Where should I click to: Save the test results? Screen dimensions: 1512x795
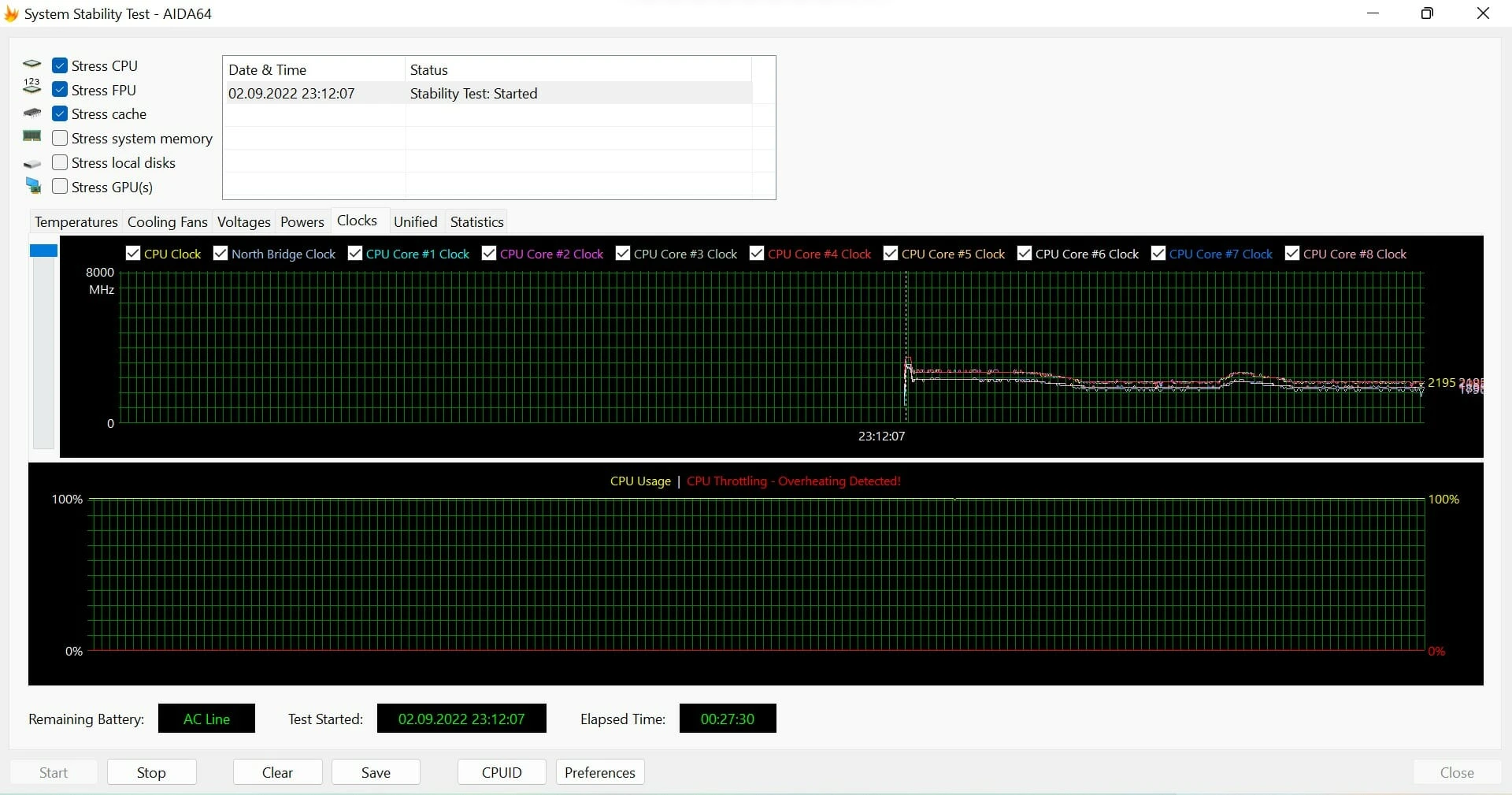[x=376, y=772]
